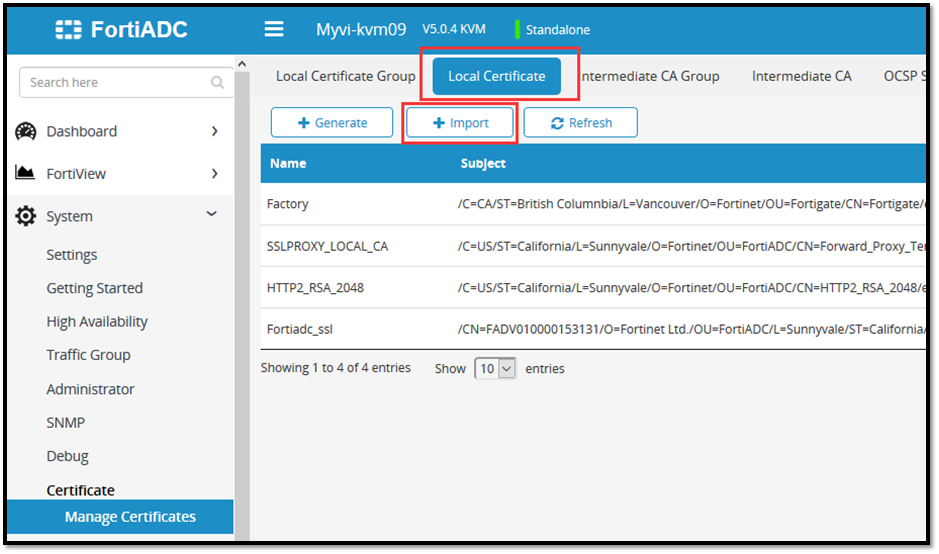Click the Standalone status text
This screenshot has width=939, height=554.
click(558, 29)
